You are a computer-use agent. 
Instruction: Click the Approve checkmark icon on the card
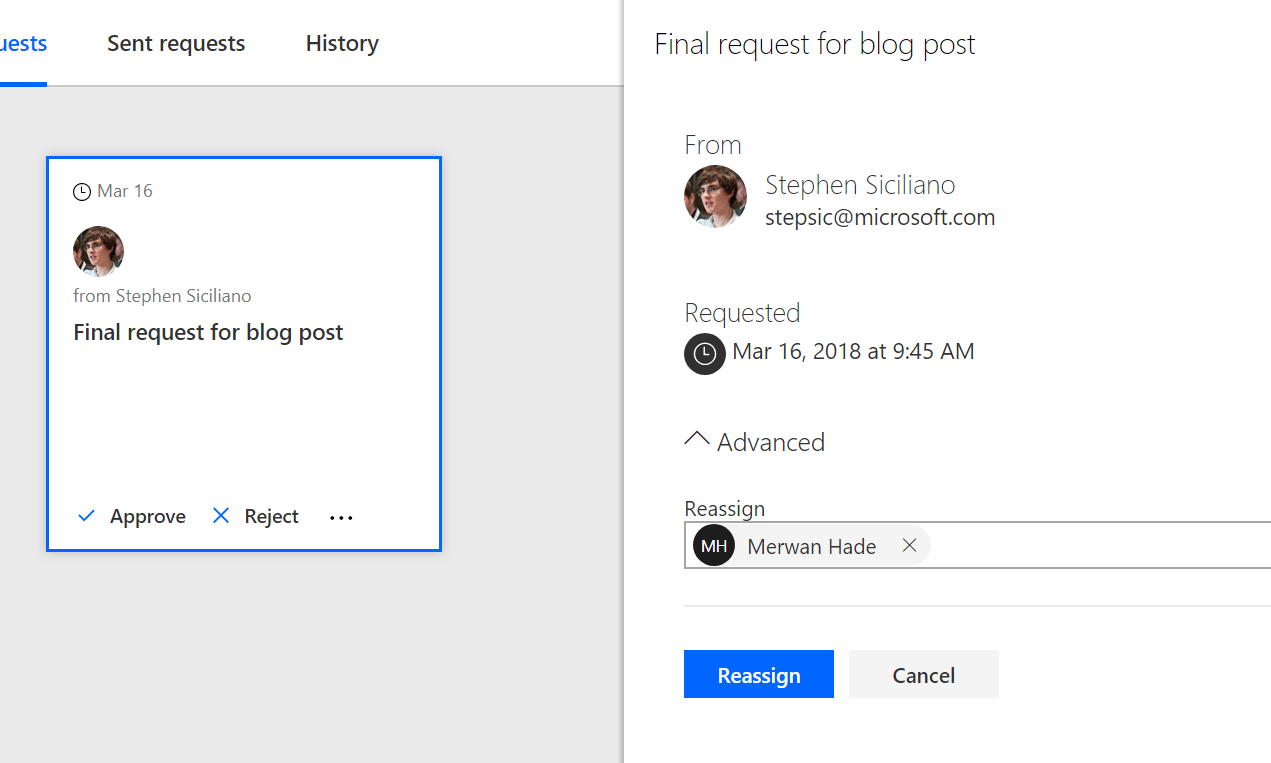click(x=87, y=516)
